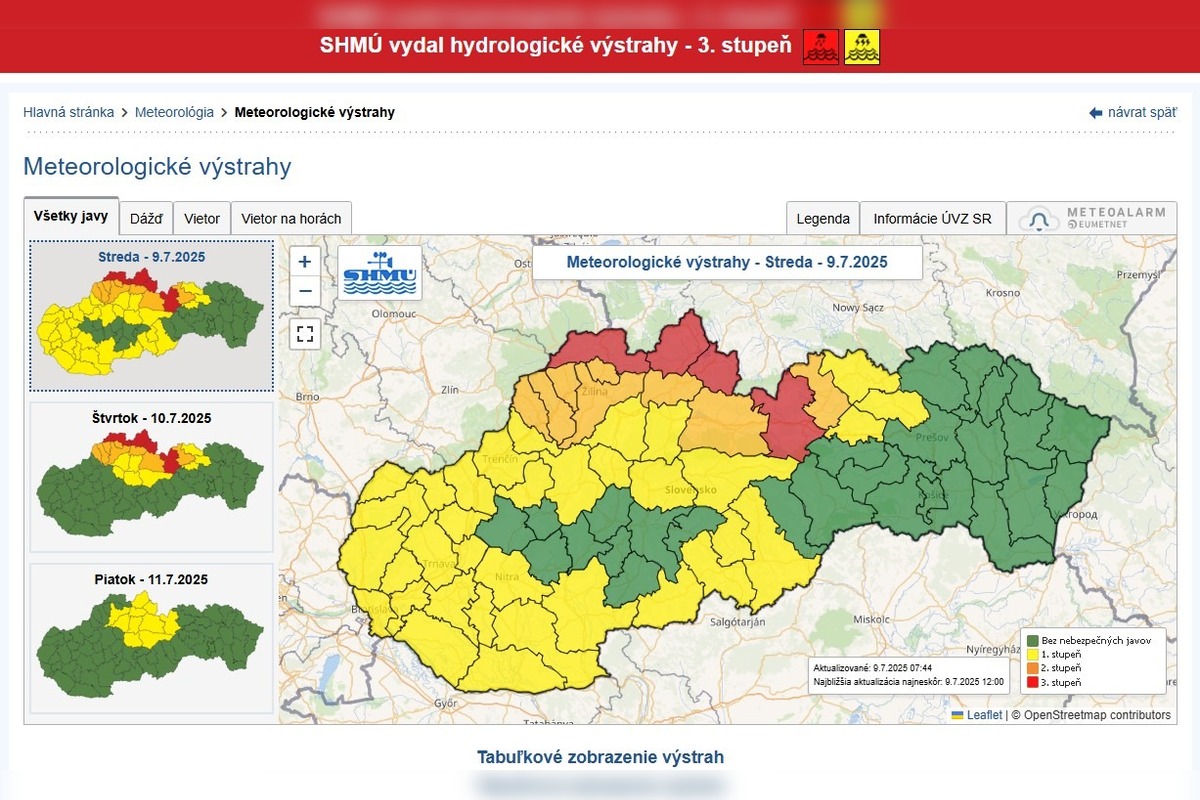Screen dimensions: 1200x800
Task: Click the SHMÚ logo on map
Action: [380, 273]
